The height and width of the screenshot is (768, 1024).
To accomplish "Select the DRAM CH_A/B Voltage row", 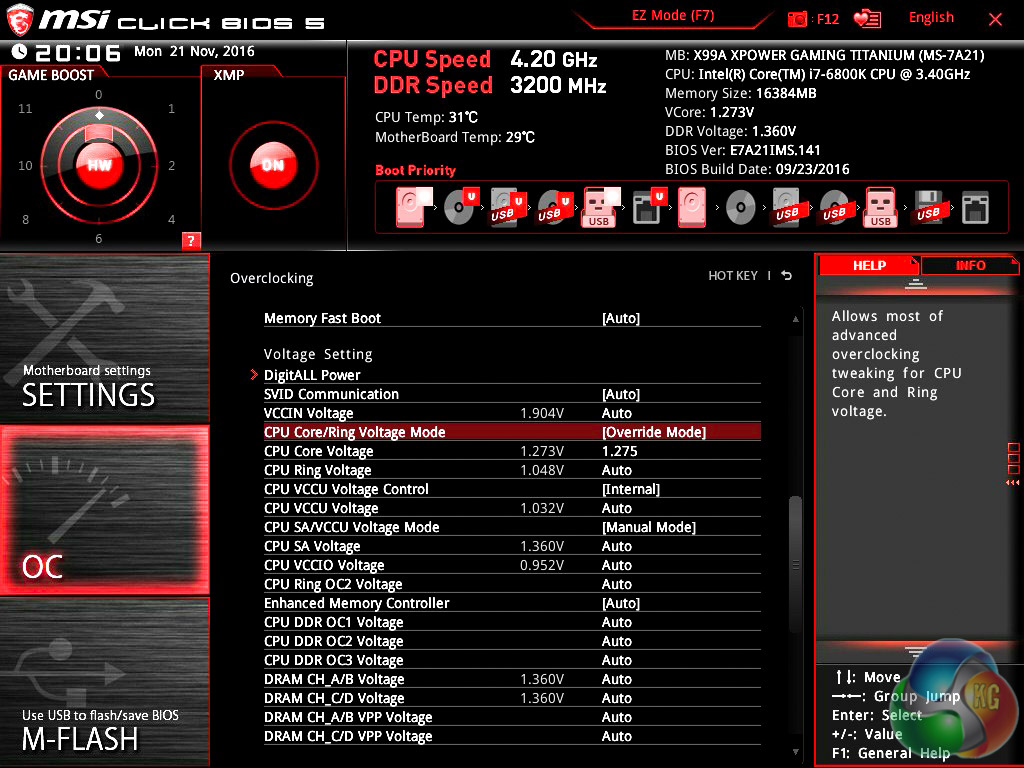I will (x=512, y=679).
